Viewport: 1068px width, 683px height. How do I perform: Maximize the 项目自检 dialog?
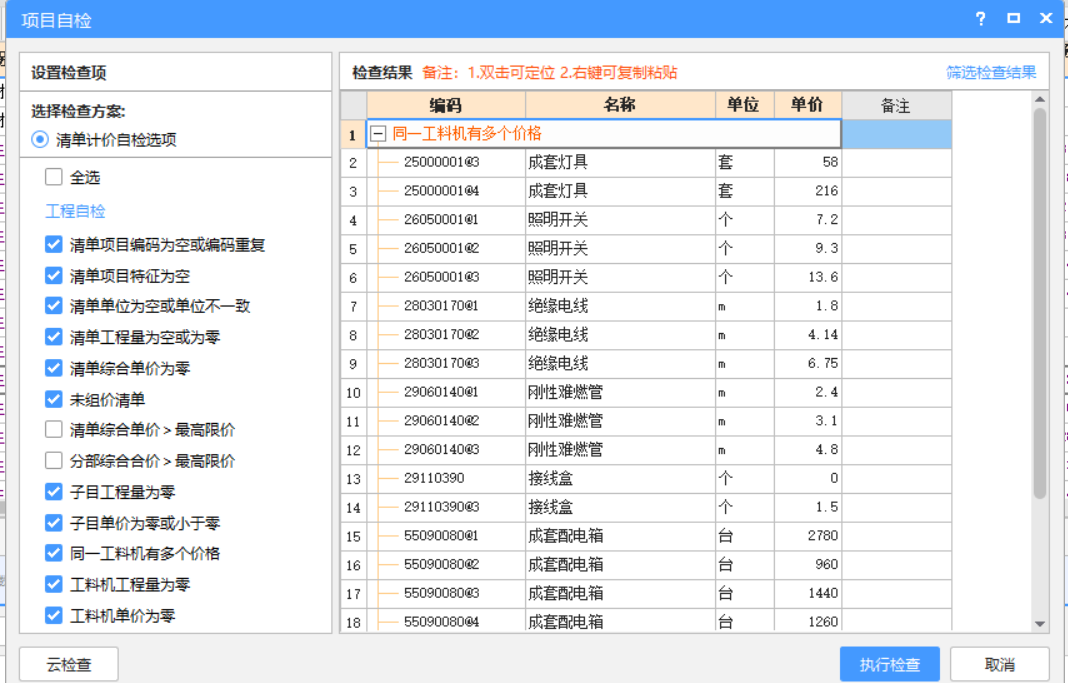(x=1014, y=18)
